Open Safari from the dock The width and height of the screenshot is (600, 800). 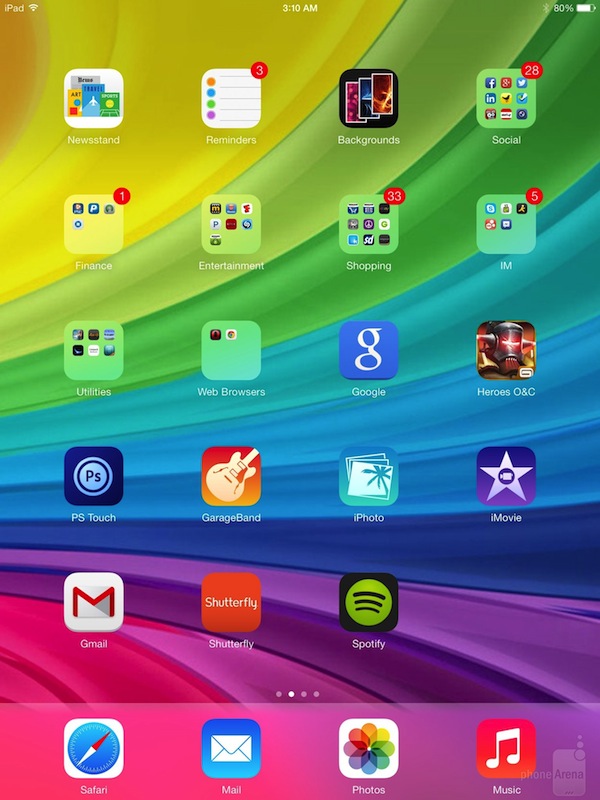click(93, 748)
